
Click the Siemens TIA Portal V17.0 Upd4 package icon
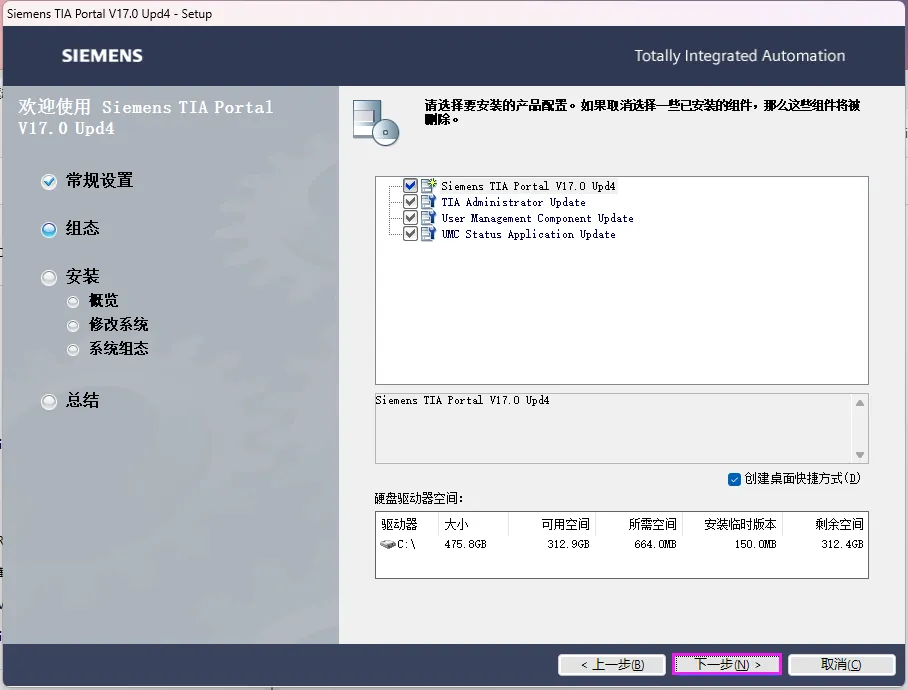429,186
